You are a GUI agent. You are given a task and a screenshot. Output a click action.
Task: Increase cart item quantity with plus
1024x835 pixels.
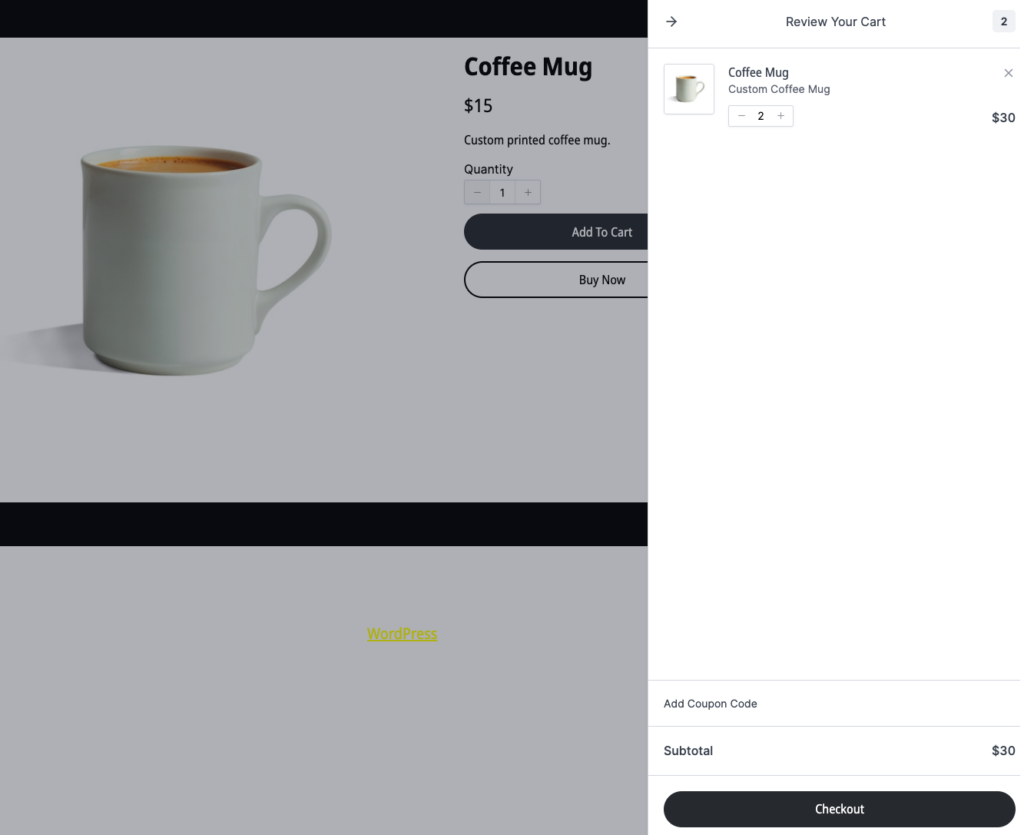tap(780, 116)
